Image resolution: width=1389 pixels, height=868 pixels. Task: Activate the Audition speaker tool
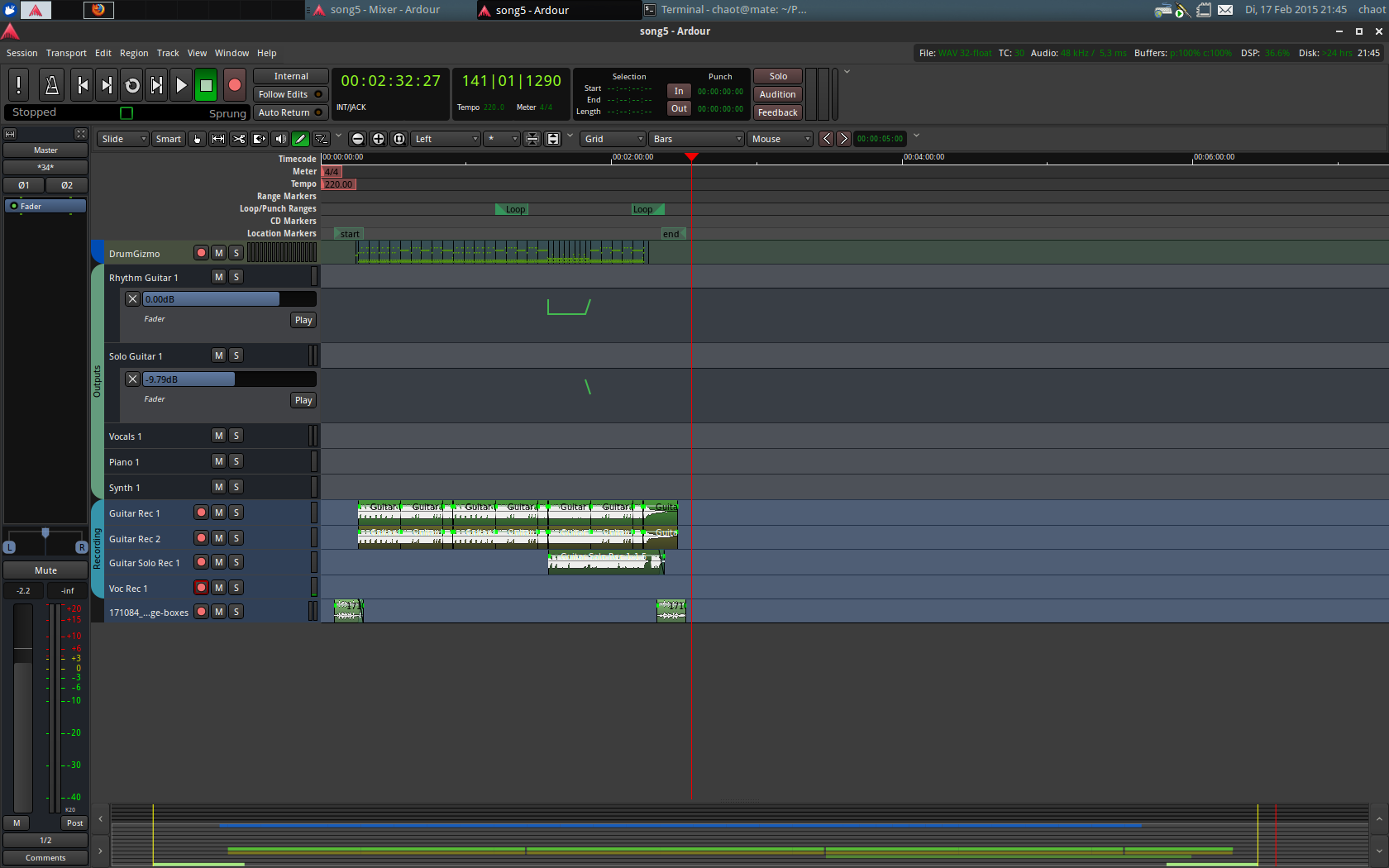[280, 139]
